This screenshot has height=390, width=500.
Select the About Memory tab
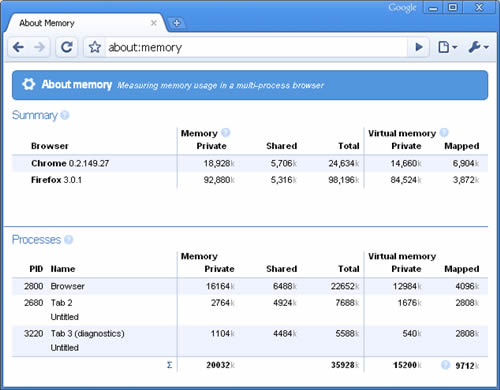point(86,23)
